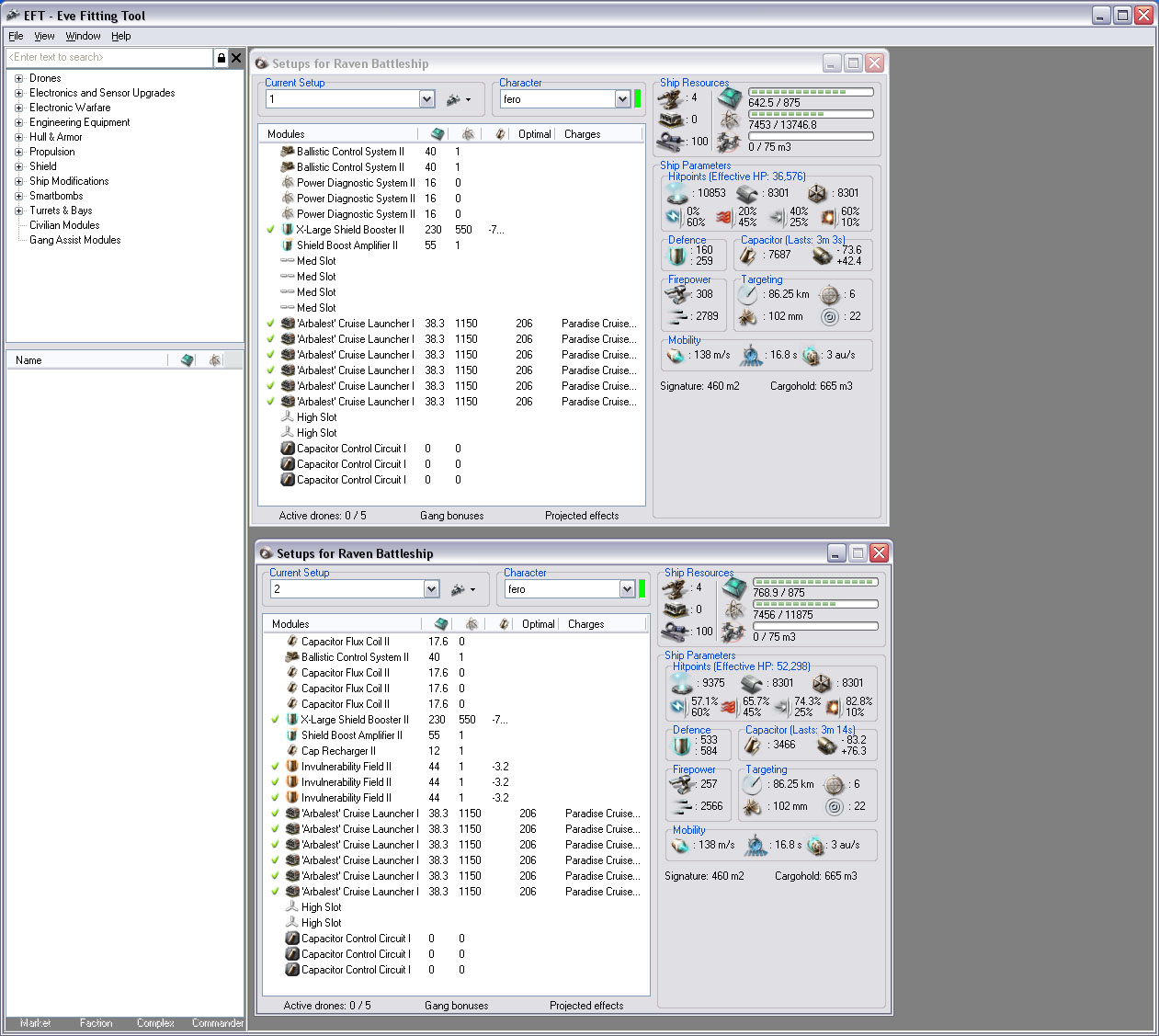Click the CPU chip column header in setup 1 modules
Screen dimensions: 1159x1036
pos(437,134)
